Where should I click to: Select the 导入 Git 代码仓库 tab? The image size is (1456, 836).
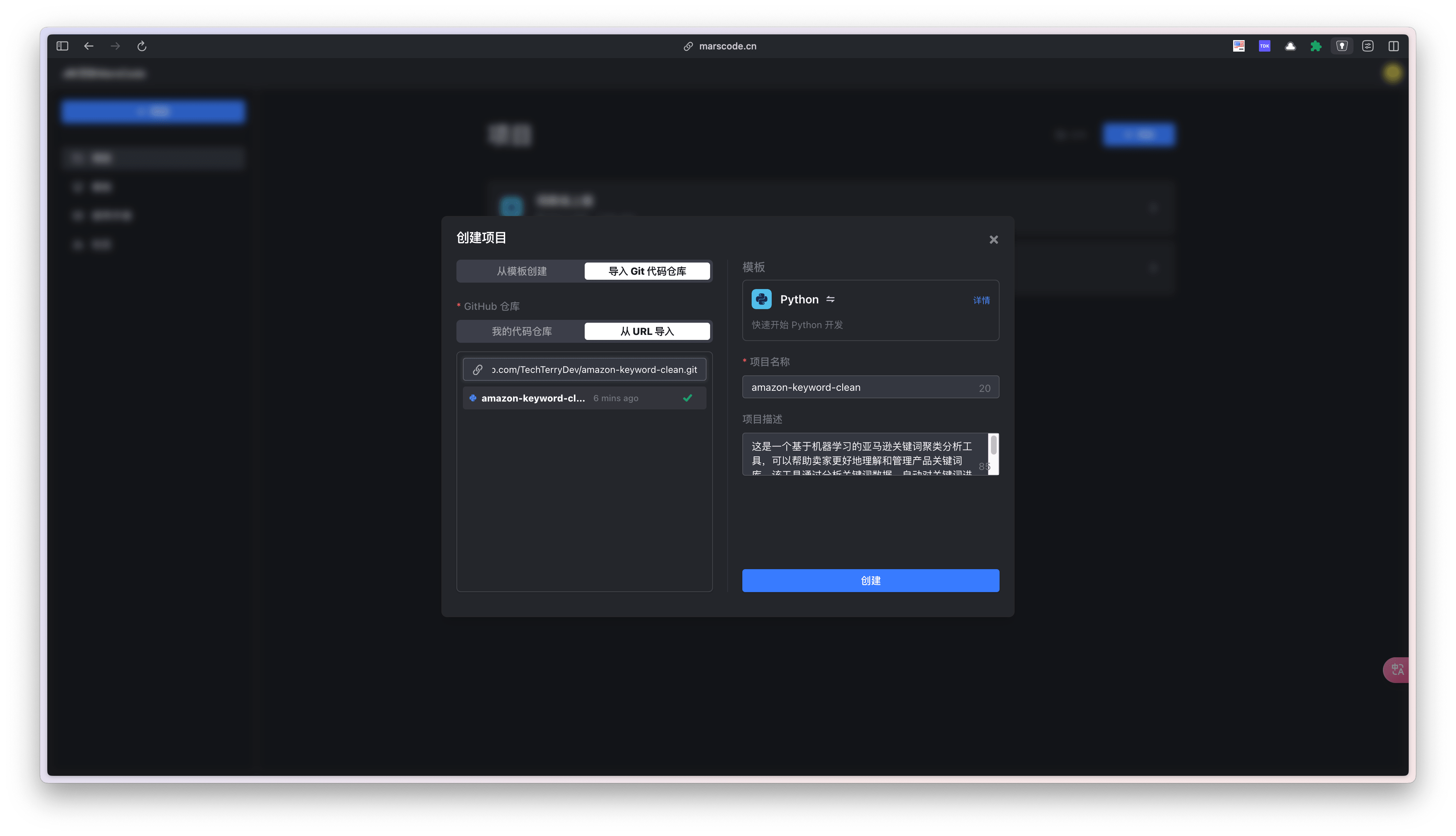click(647, 271)
